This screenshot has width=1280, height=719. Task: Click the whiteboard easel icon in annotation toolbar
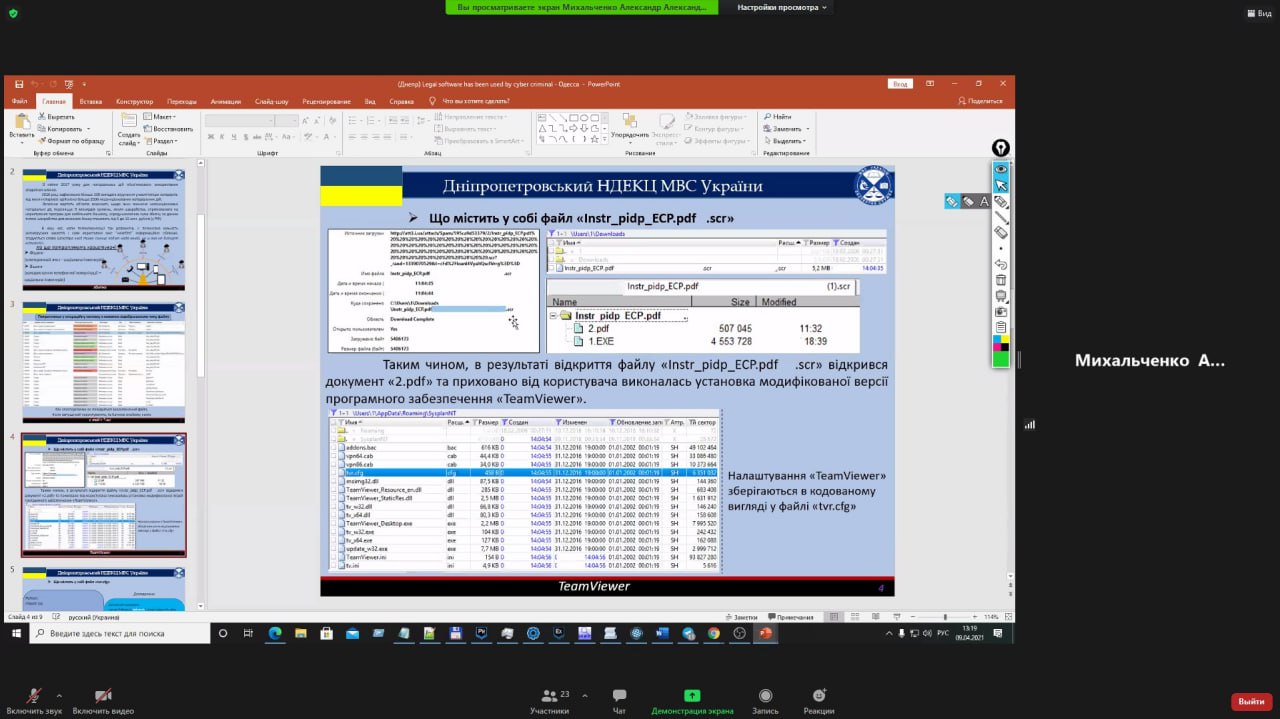pos(1001,296)
